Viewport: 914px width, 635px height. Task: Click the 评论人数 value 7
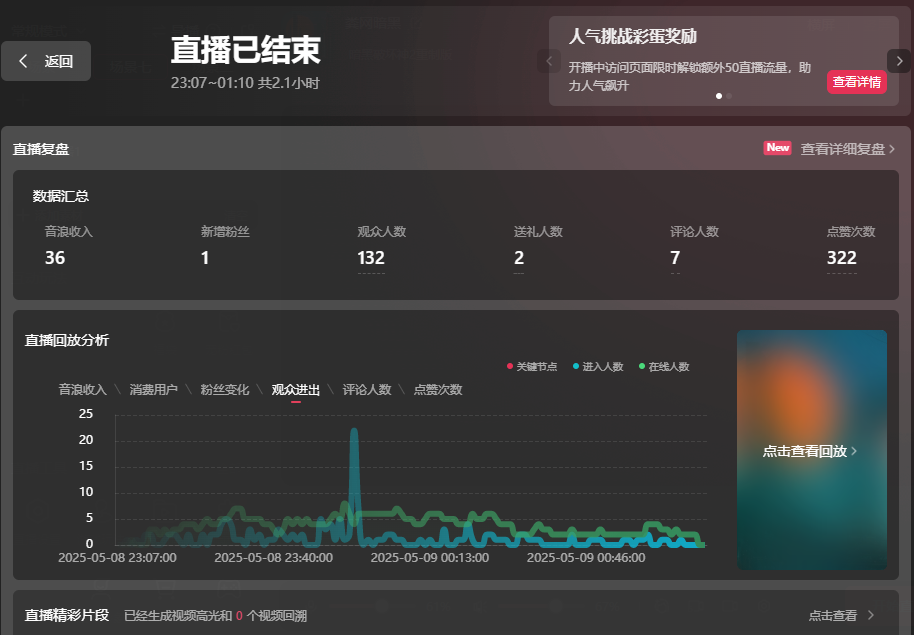tap(675, 258)
